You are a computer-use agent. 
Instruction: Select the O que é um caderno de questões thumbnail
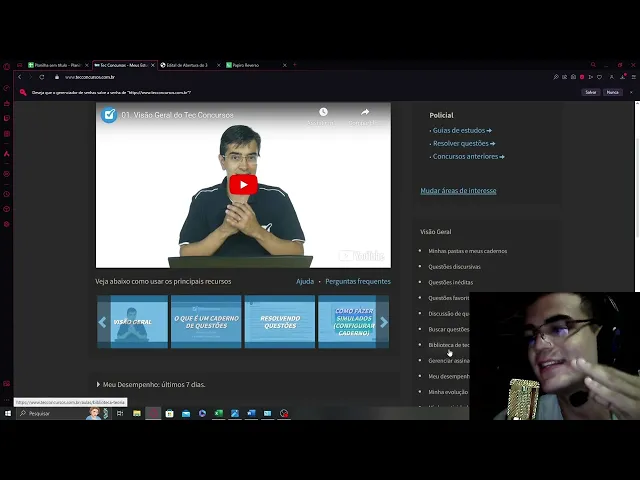pos(206,322)
